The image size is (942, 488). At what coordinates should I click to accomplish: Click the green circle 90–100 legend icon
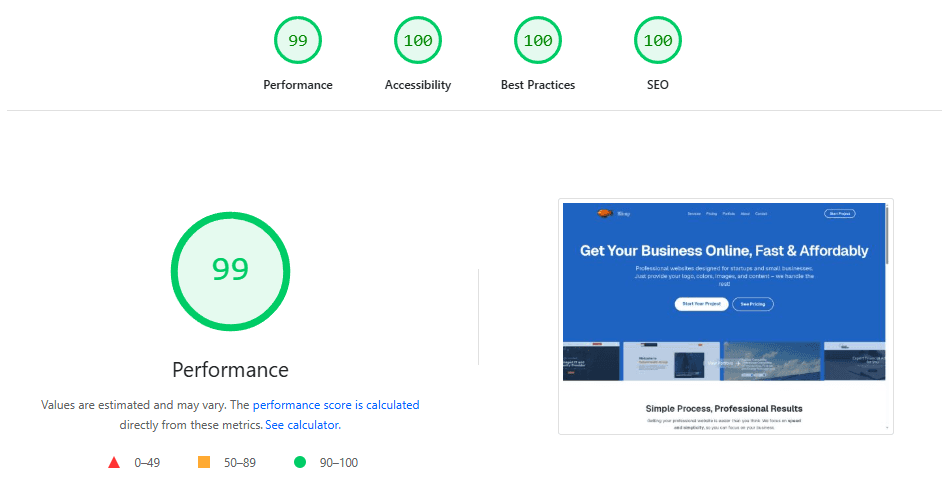[x=299, y=462]
